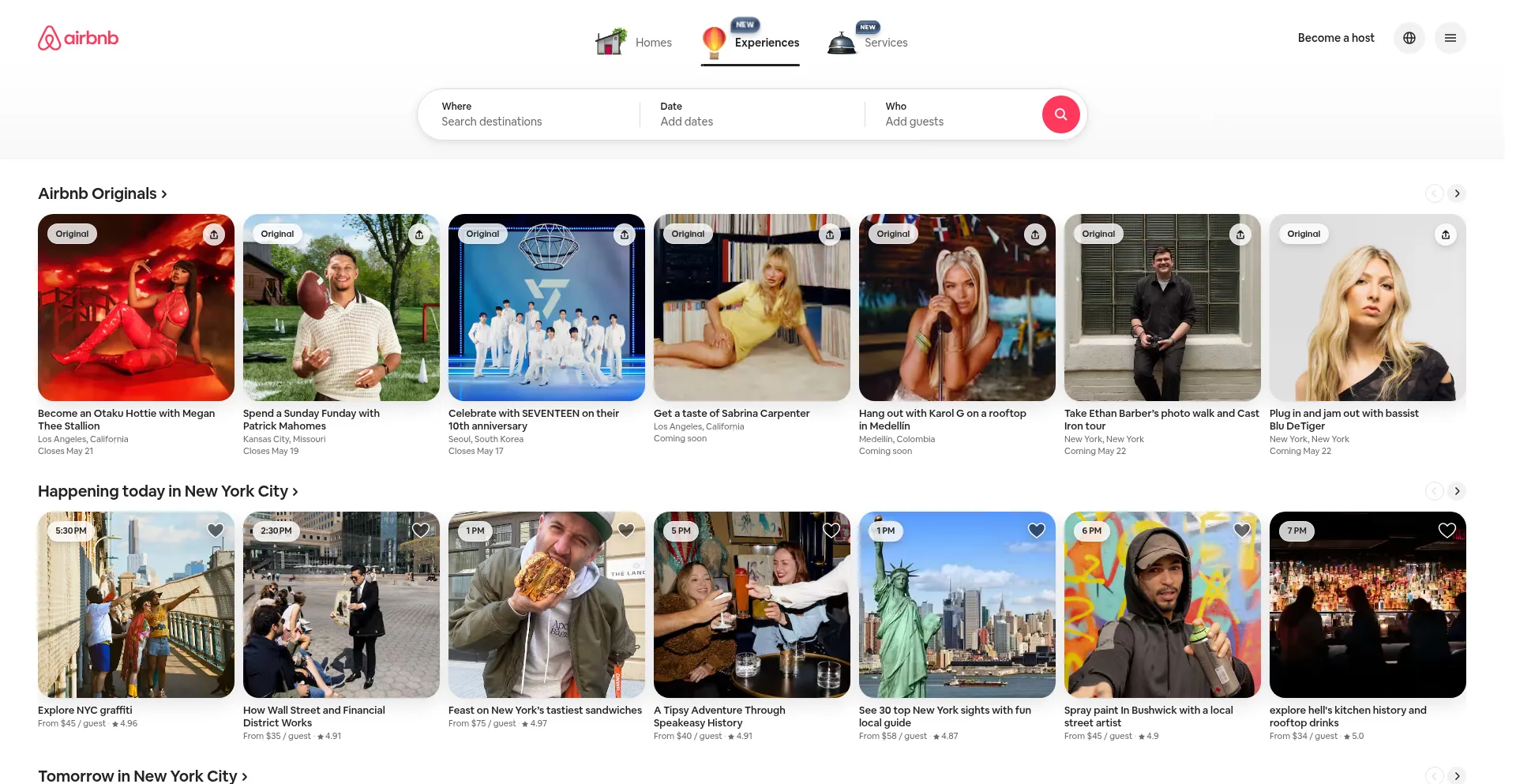The height and width of the screenshot is (784, 1516).
Task: Open Tomorrow in New York City heading
Action: click(143, 776)
